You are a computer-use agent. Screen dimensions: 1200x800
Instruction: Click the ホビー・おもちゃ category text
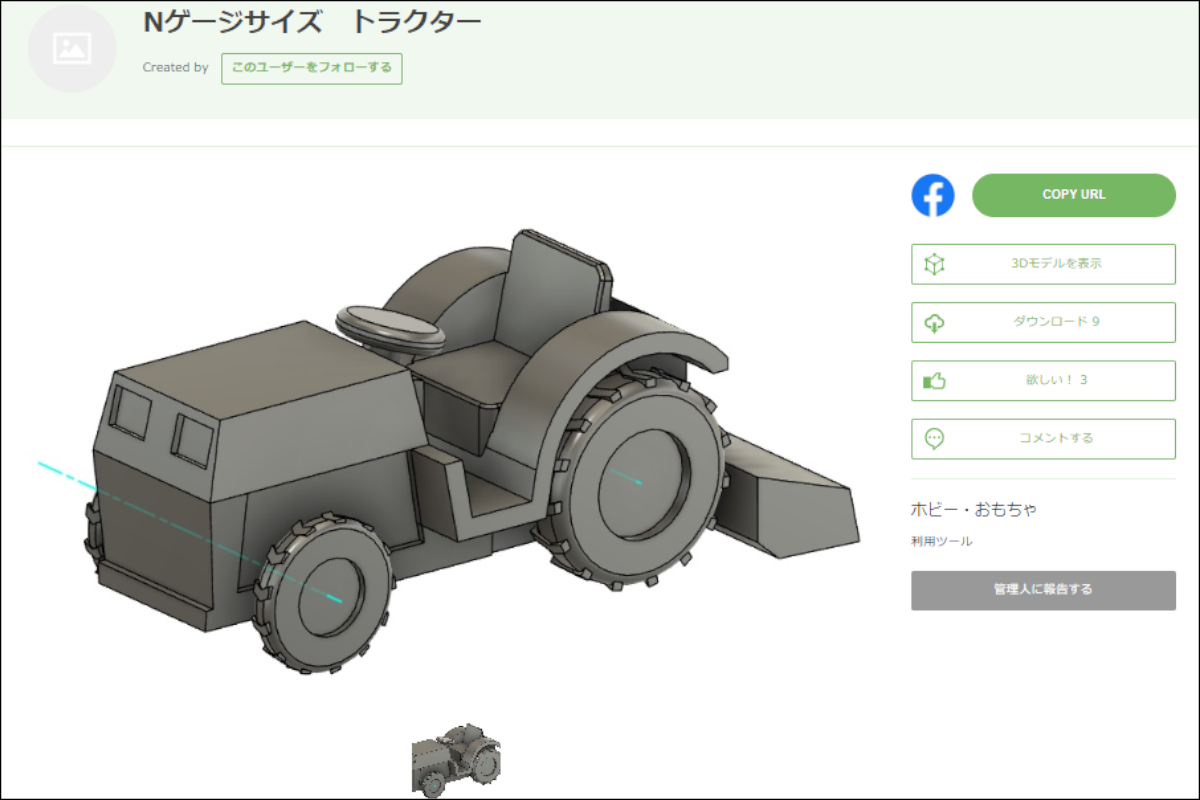[973, 509]
